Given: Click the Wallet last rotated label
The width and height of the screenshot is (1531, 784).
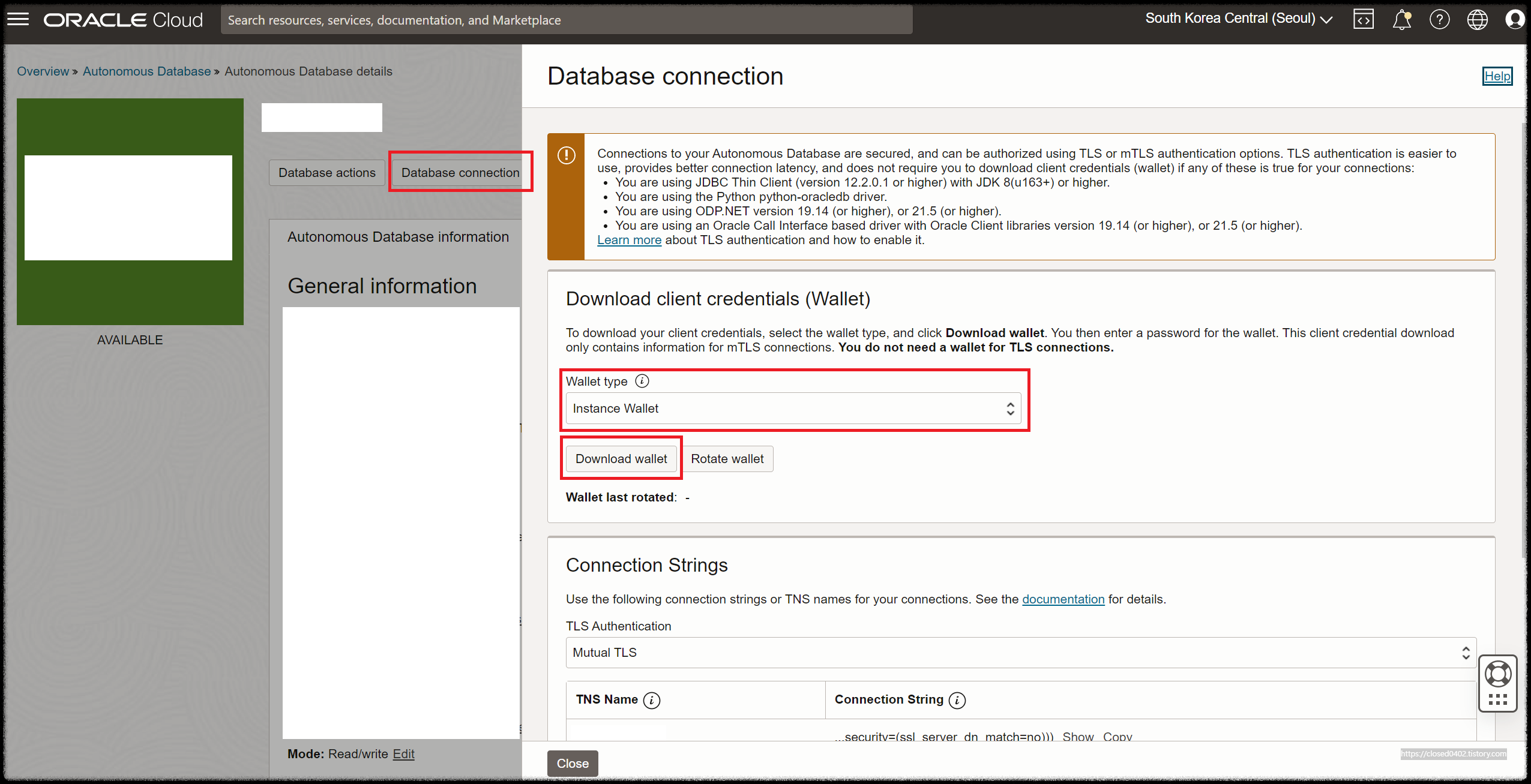Looking at the screenshot, I should (621, 497).
